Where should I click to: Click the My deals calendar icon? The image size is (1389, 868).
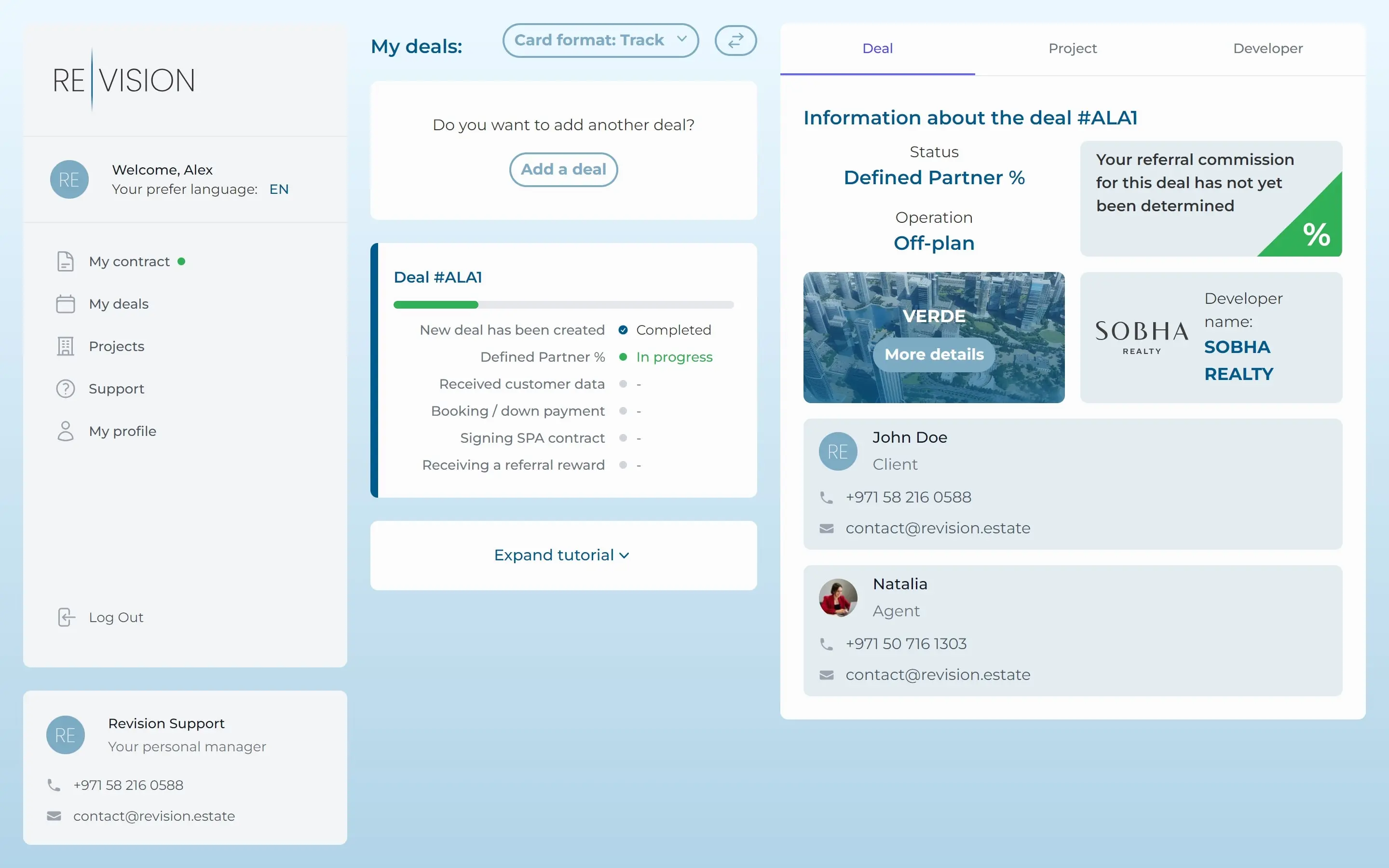(66, 304)
